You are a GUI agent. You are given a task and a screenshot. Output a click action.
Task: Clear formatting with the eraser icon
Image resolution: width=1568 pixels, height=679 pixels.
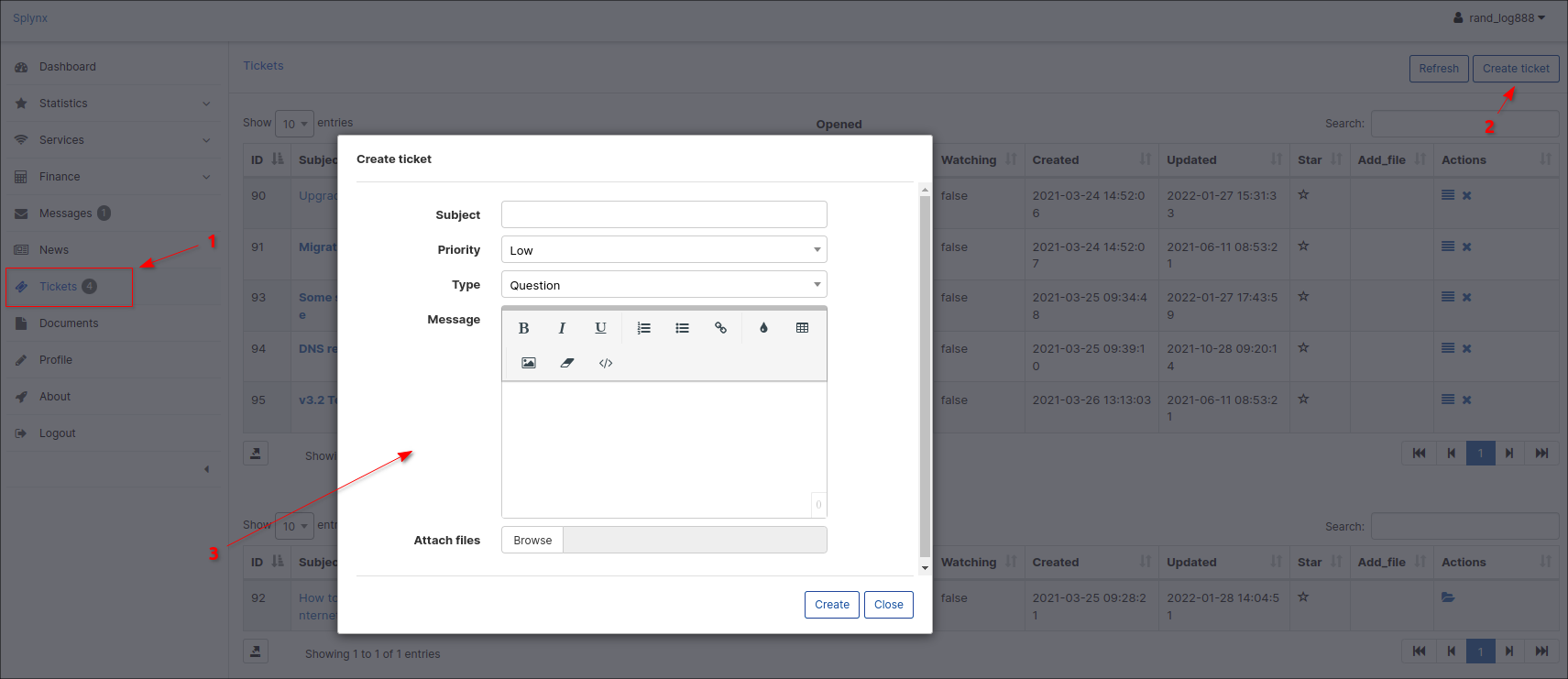(x=567, y=363)
